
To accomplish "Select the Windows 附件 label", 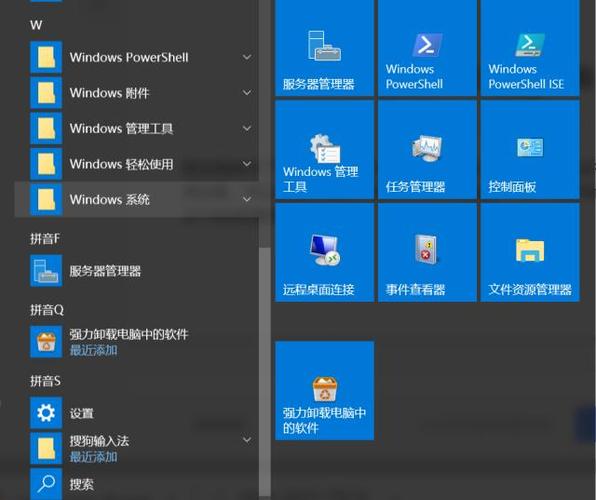I will click(109, 93).
